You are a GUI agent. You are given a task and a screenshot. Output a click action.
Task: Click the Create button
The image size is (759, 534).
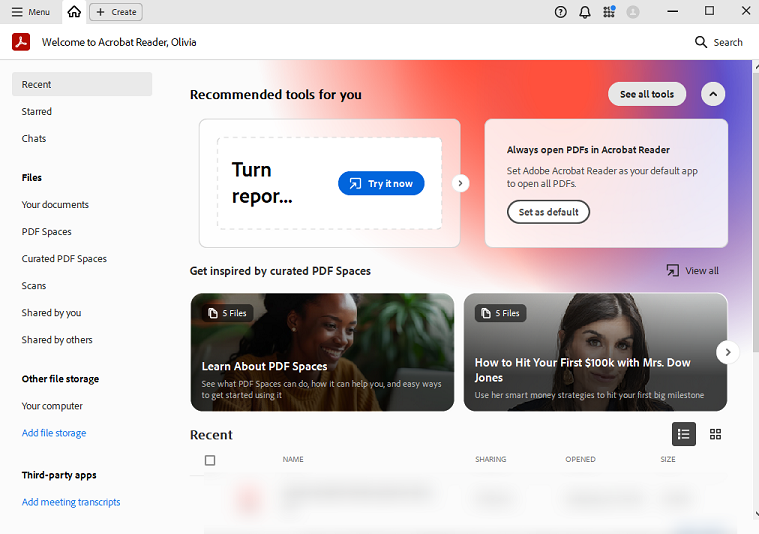pyautogui.click(x=116, y=12)
